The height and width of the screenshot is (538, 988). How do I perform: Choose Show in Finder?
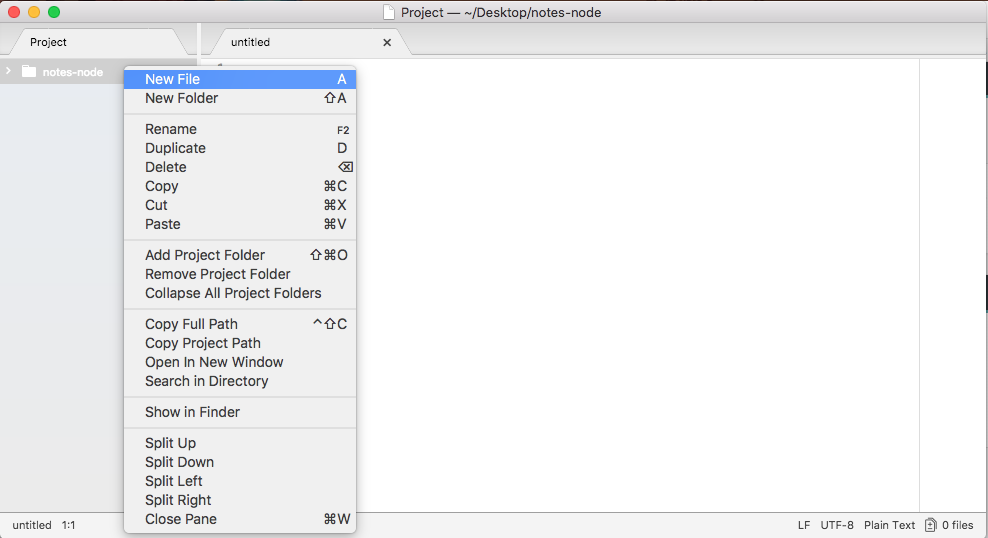coord(192,412)
